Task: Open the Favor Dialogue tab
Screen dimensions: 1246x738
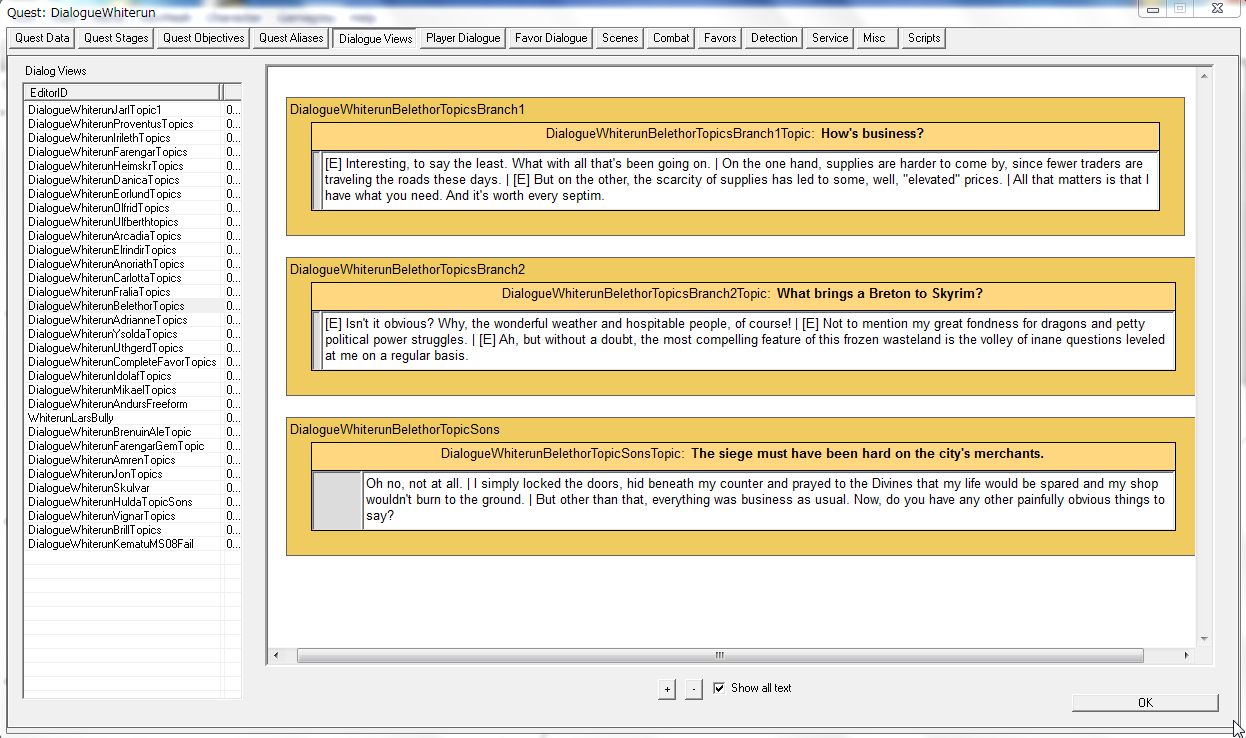Action: [x=551, y=38]
